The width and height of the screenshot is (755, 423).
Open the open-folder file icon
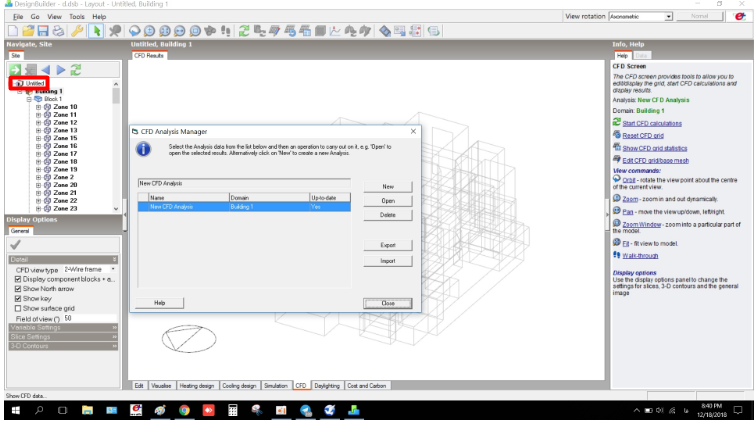point(28,31)
